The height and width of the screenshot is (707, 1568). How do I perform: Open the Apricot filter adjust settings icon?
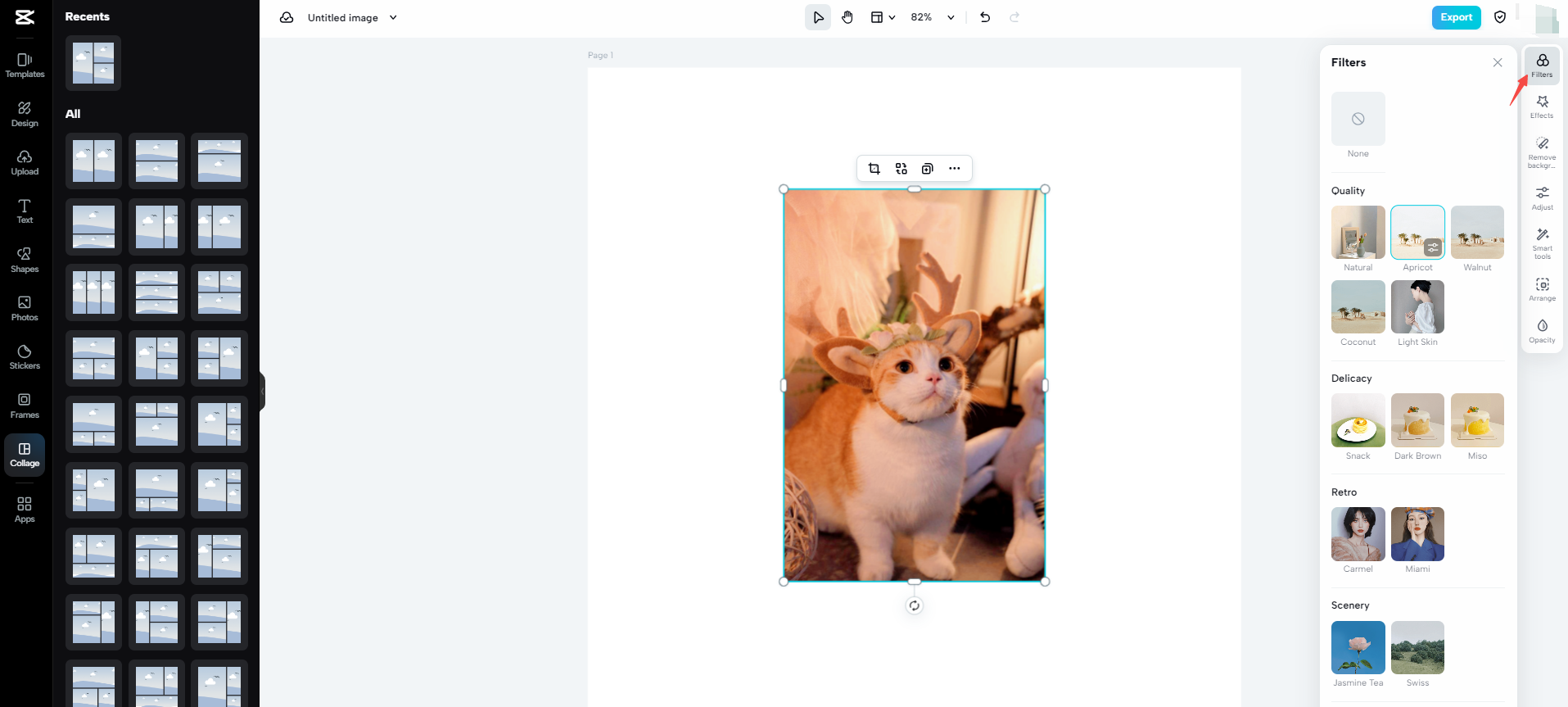pyautogui.click(x=1433, y=247)
